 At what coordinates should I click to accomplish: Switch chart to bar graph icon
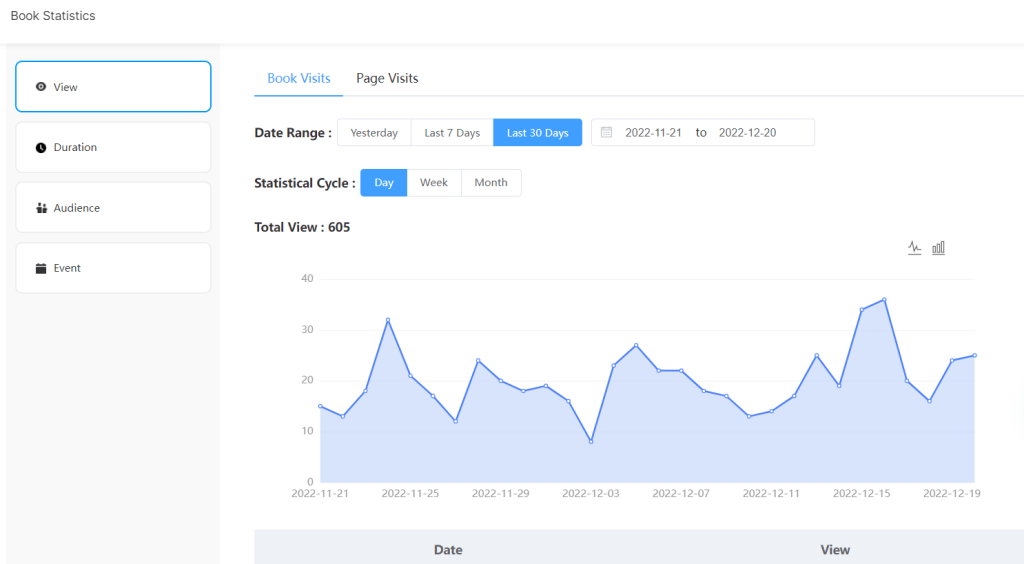(x=938, y=248)
